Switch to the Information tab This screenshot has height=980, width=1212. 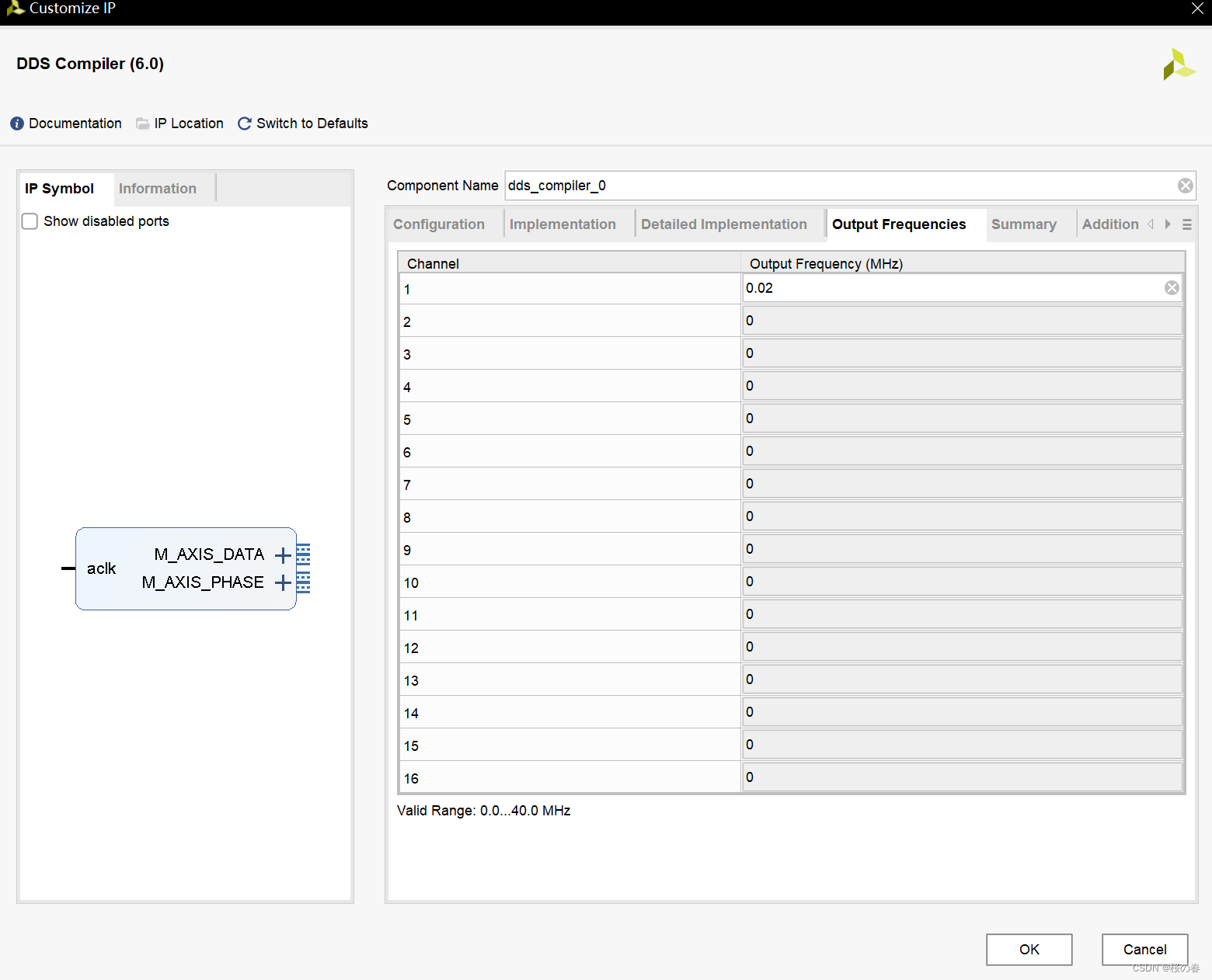coord(158,189)
